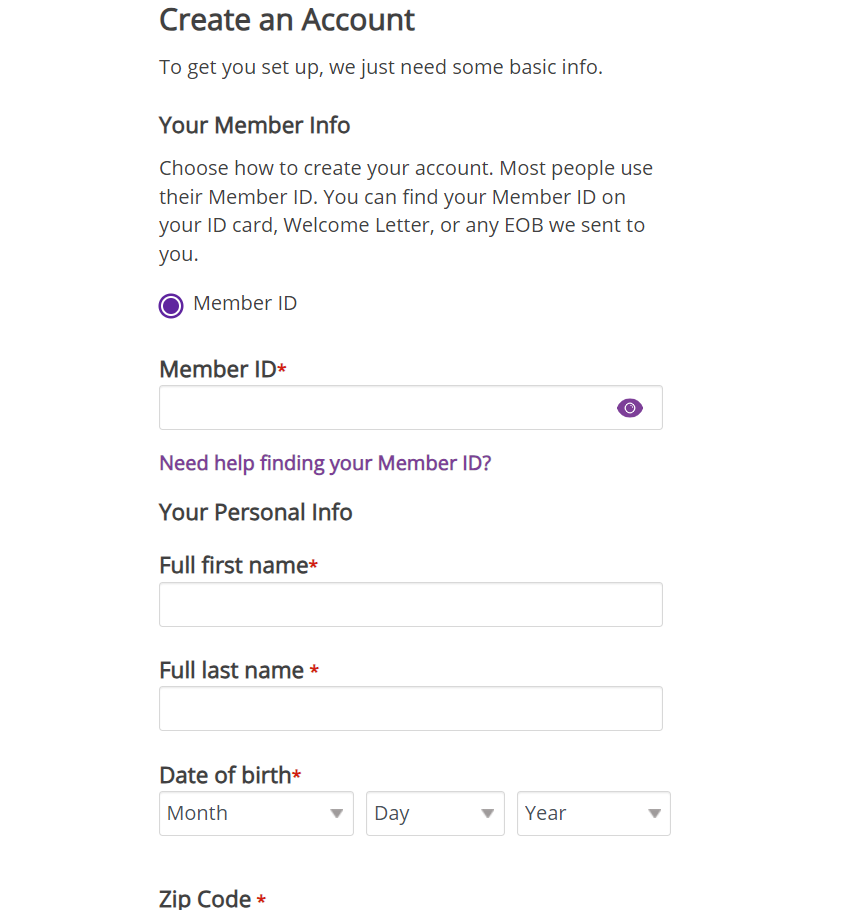Click the Your Personal Info section heading

tap(255, 511)
